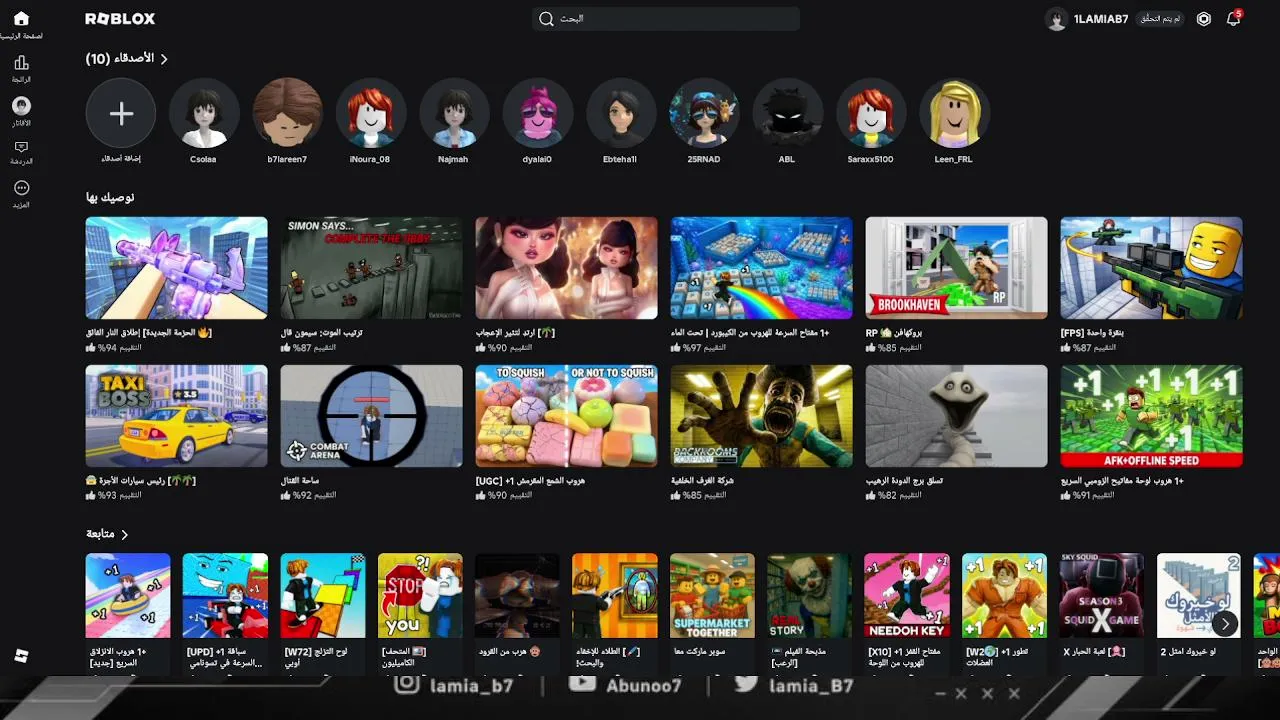Show next games with carousel arrow

[x=1225, y=623]
